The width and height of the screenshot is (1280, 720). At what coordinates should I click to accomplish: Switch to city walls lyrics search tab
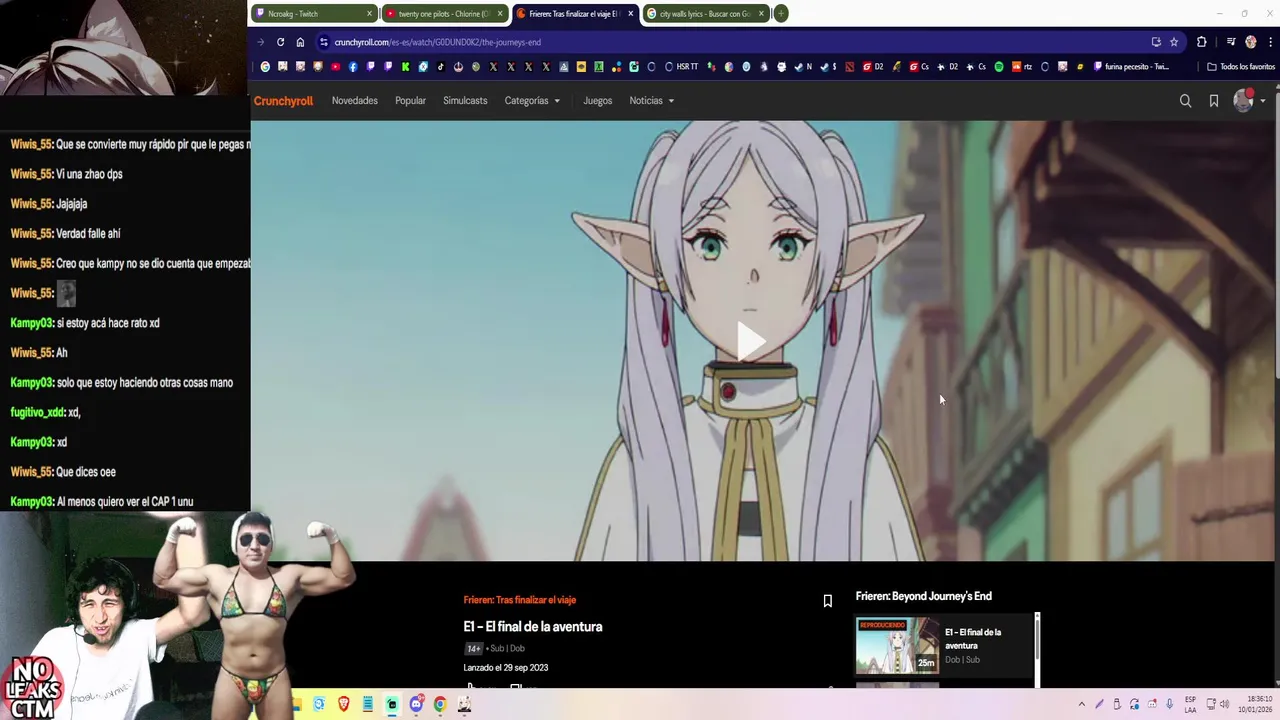click(x=704, y=14)
